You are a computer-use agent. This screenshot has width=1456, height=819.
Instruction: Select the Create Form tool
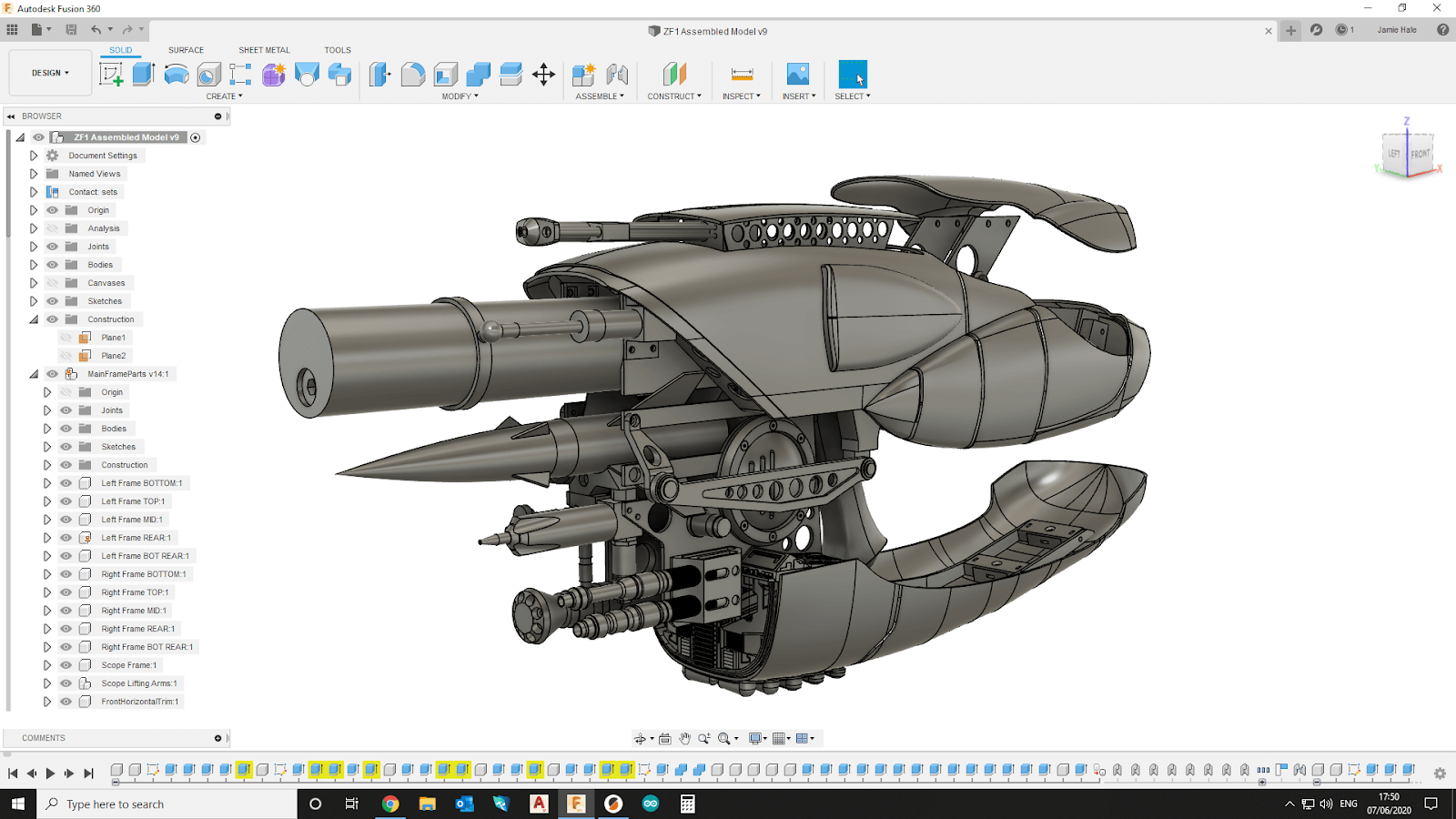(x=274, y=74)
